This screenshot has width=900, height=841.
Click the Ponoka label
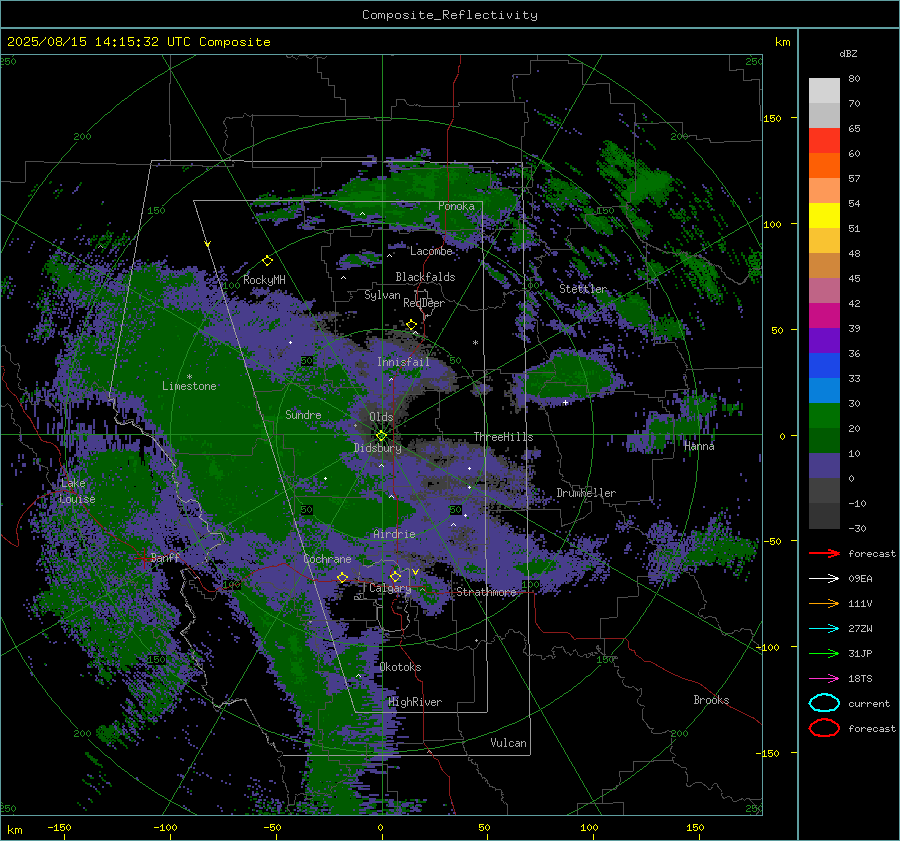(x=456, y=206)
